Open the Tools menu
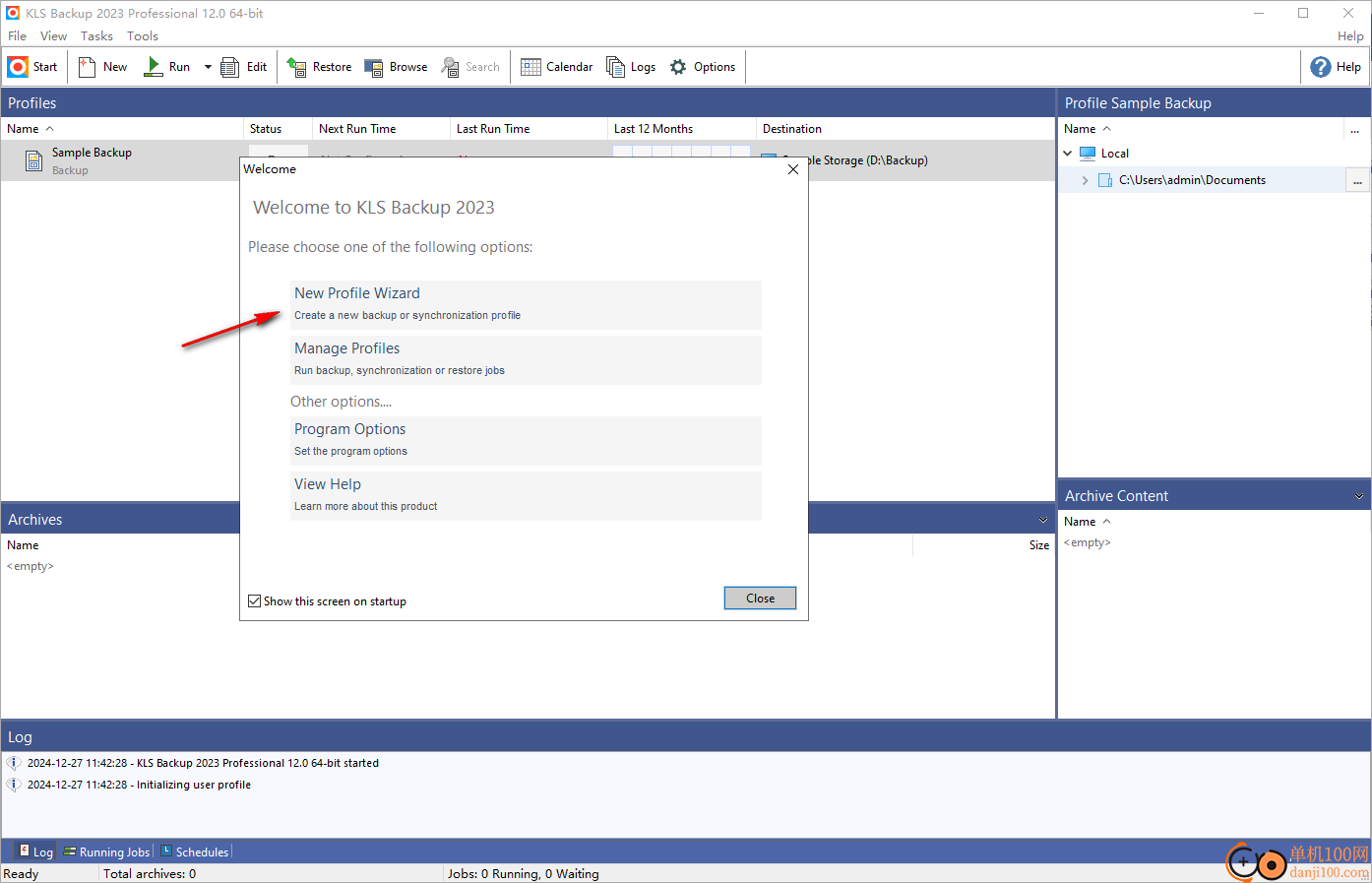The image size is (1372, 883). (143, 36)
